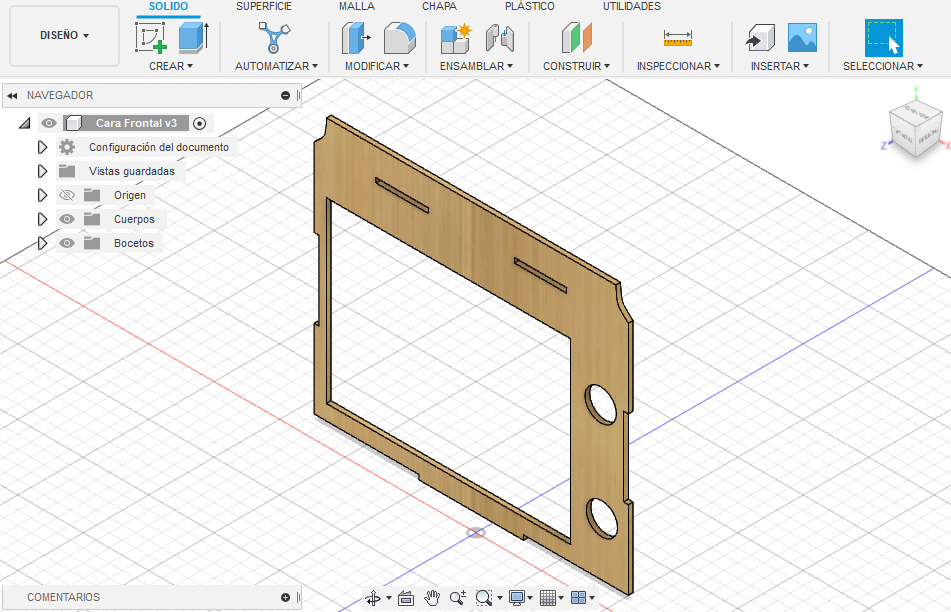
Task: Open the Construir dropdown menu
Action: point(576,66)
